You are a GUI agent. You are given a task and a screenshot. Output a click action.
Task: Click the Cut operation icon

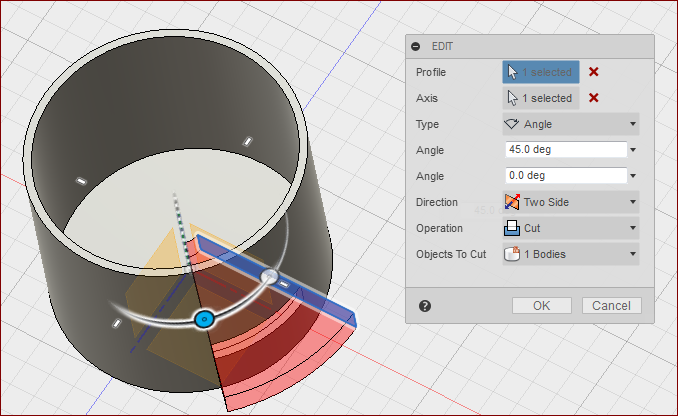tap(512, 228)
